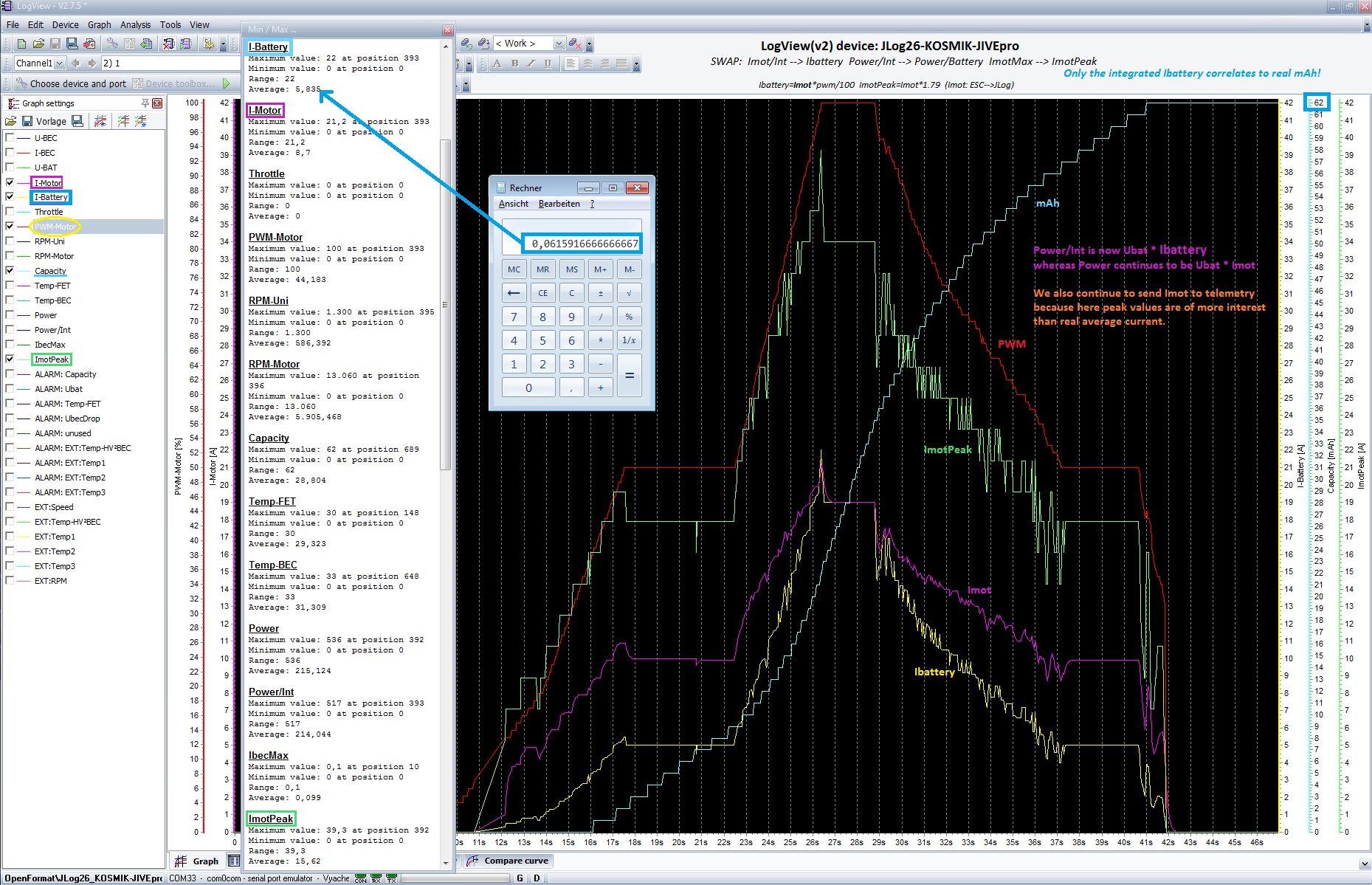Expand the text alignment toolbar overflow arrow
This screenshot has width=1372, height=885.
636,64
